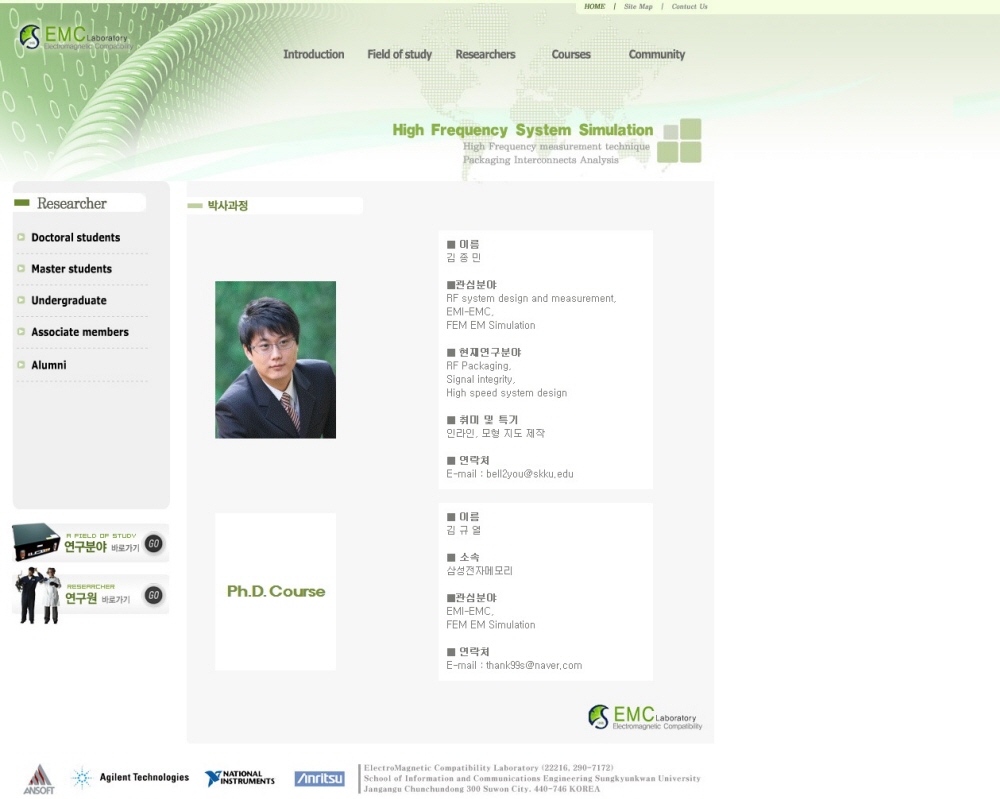Go to the Researchers menu
The image size is (1000, 799).
click(485, 55)
